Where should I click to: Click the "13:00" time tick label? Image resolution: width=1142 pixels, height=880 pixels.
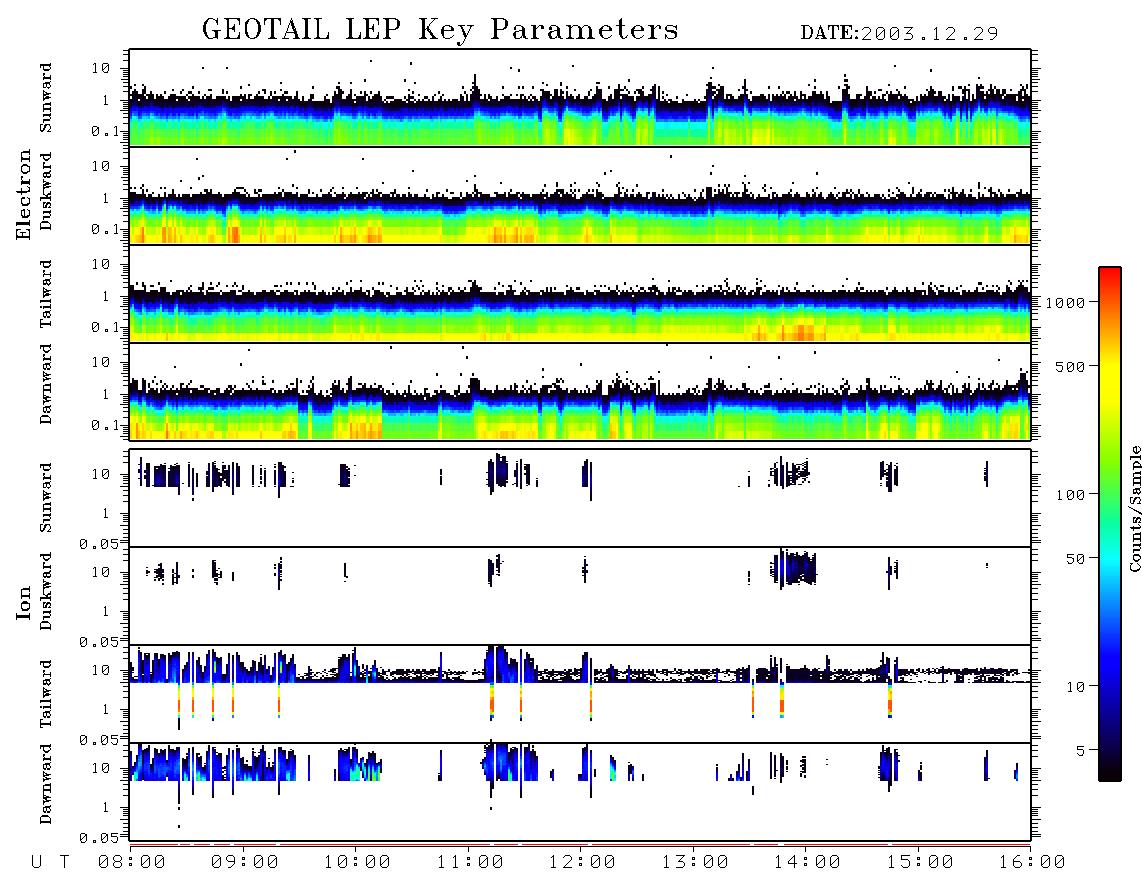tap(695, 862)
